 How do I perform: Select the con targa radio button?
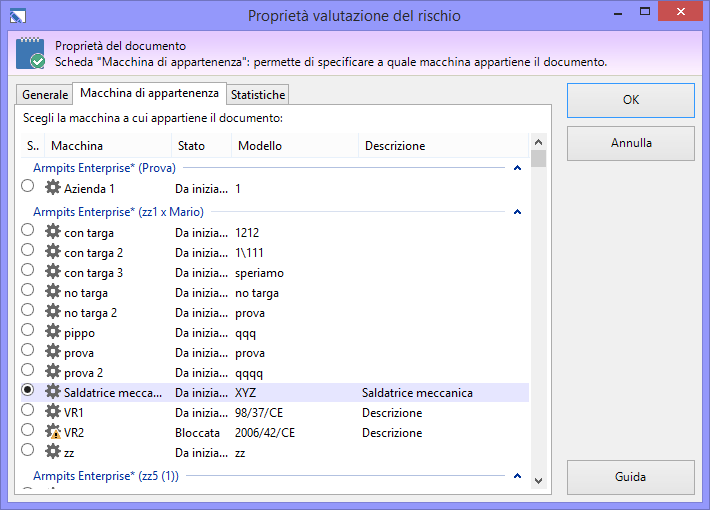coord(27,232)
